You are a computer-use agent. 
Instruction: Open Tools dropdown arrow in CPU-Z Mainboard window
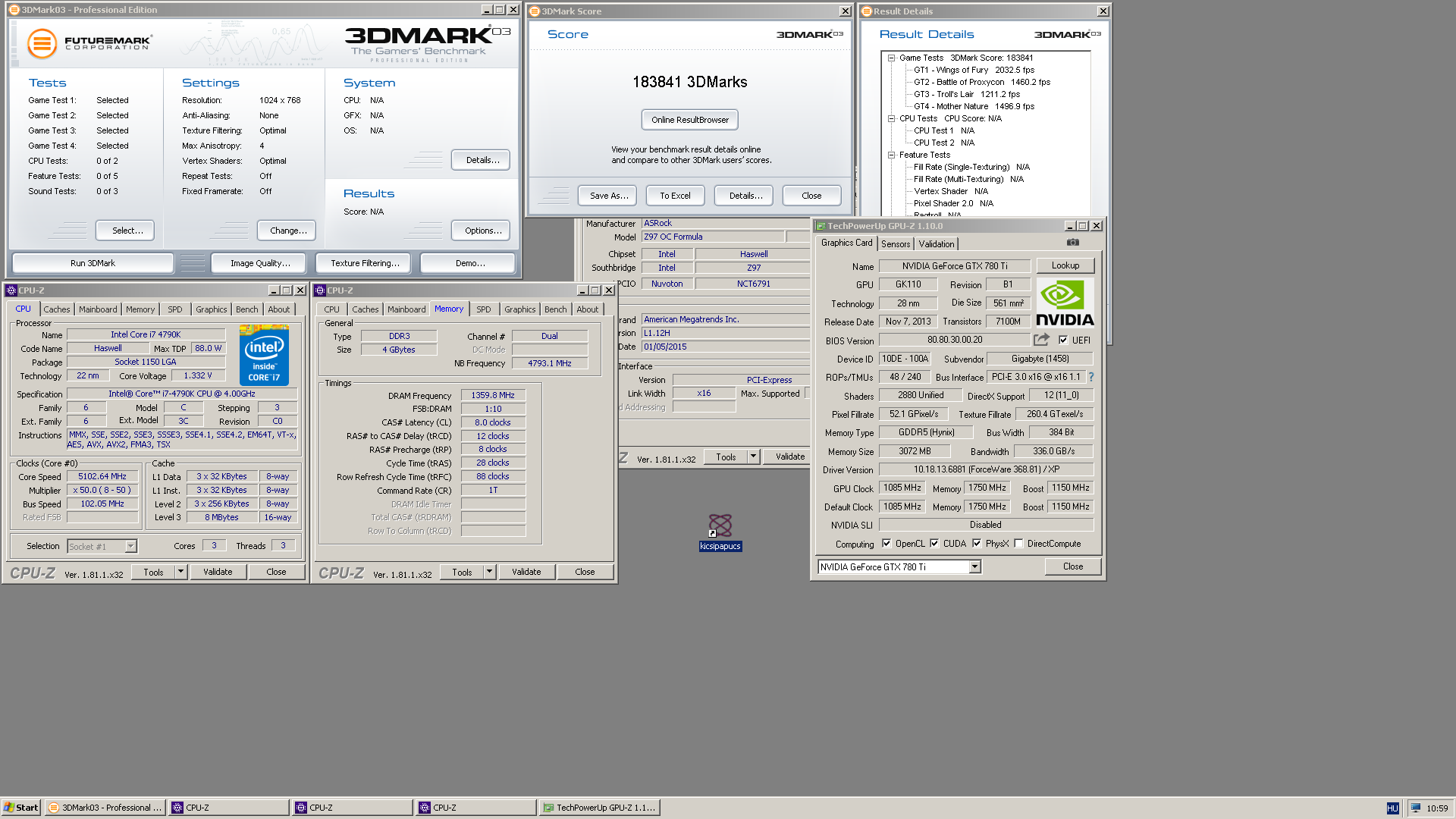[754, 457]
